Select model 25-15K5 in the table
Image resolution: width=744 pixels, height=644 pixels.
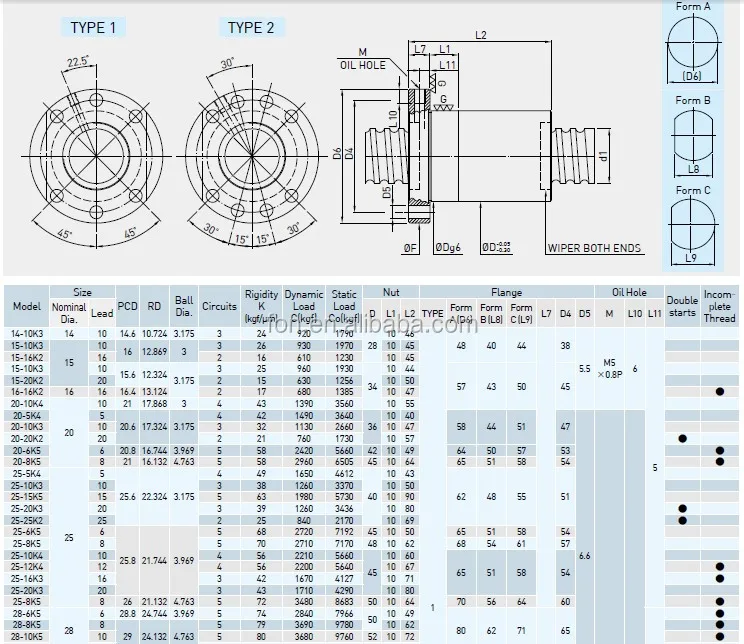click(27, 496)
